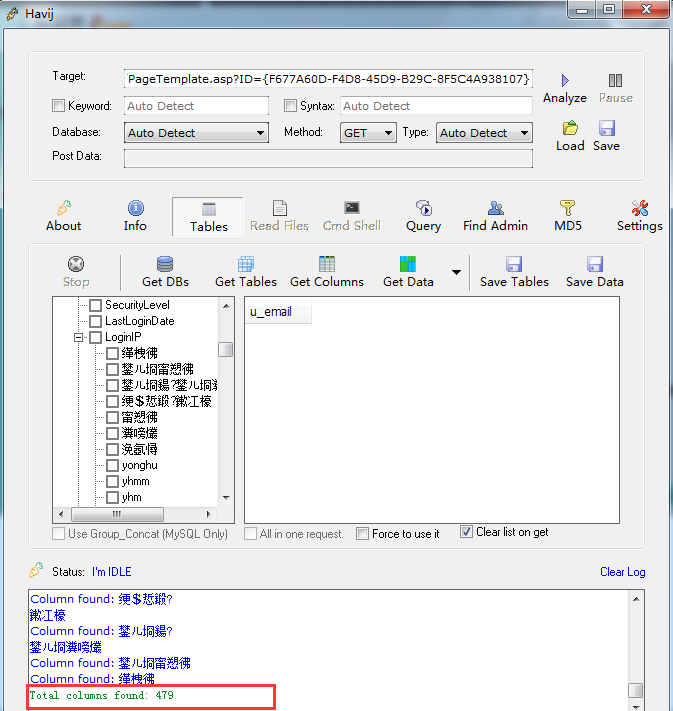The image size is (673, 711).
Task: Open the Type Auto Detect dropdown
Action: [x=484, y=133]
